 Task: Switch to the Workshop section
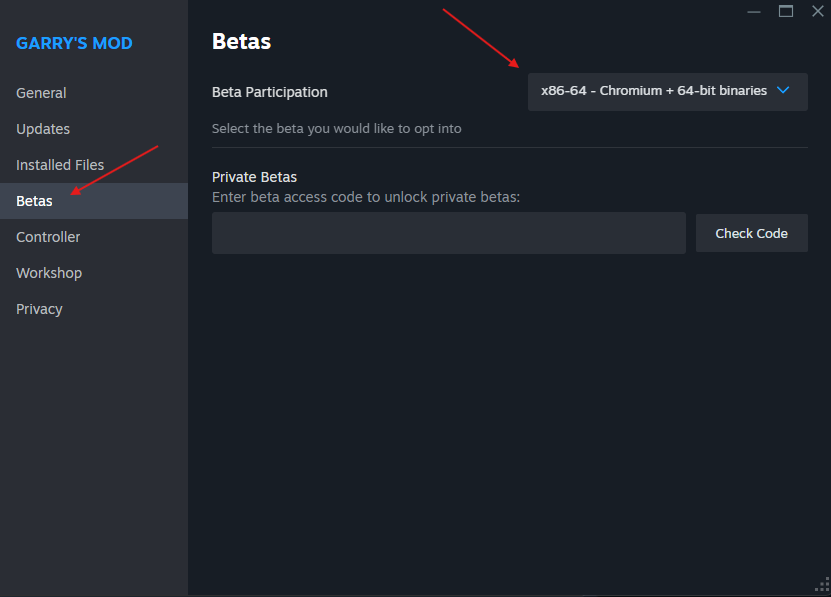coord(49,273)
